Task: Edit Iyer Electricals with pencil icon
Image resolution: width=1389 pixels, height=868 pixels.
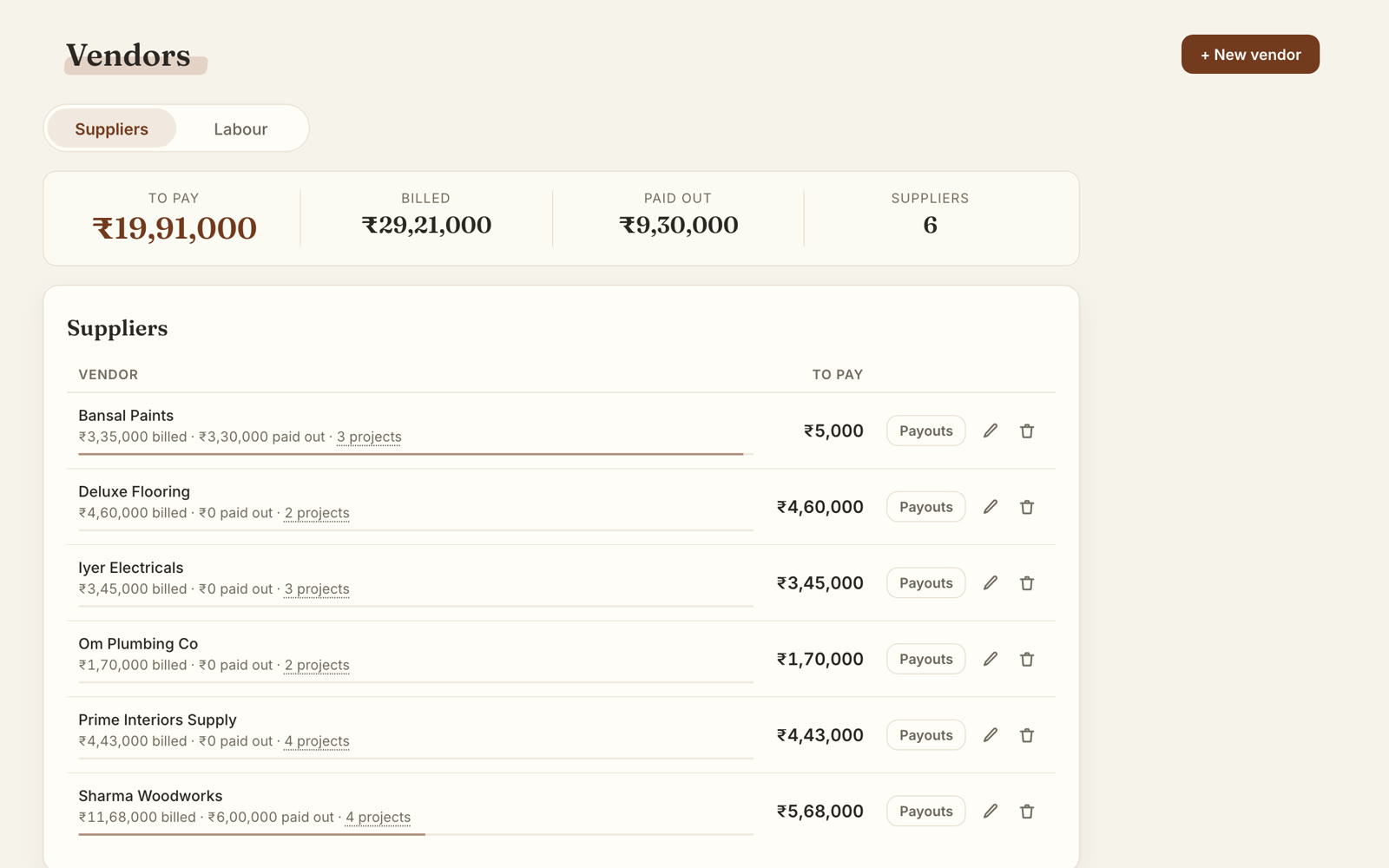Action: tap(991, 583)
